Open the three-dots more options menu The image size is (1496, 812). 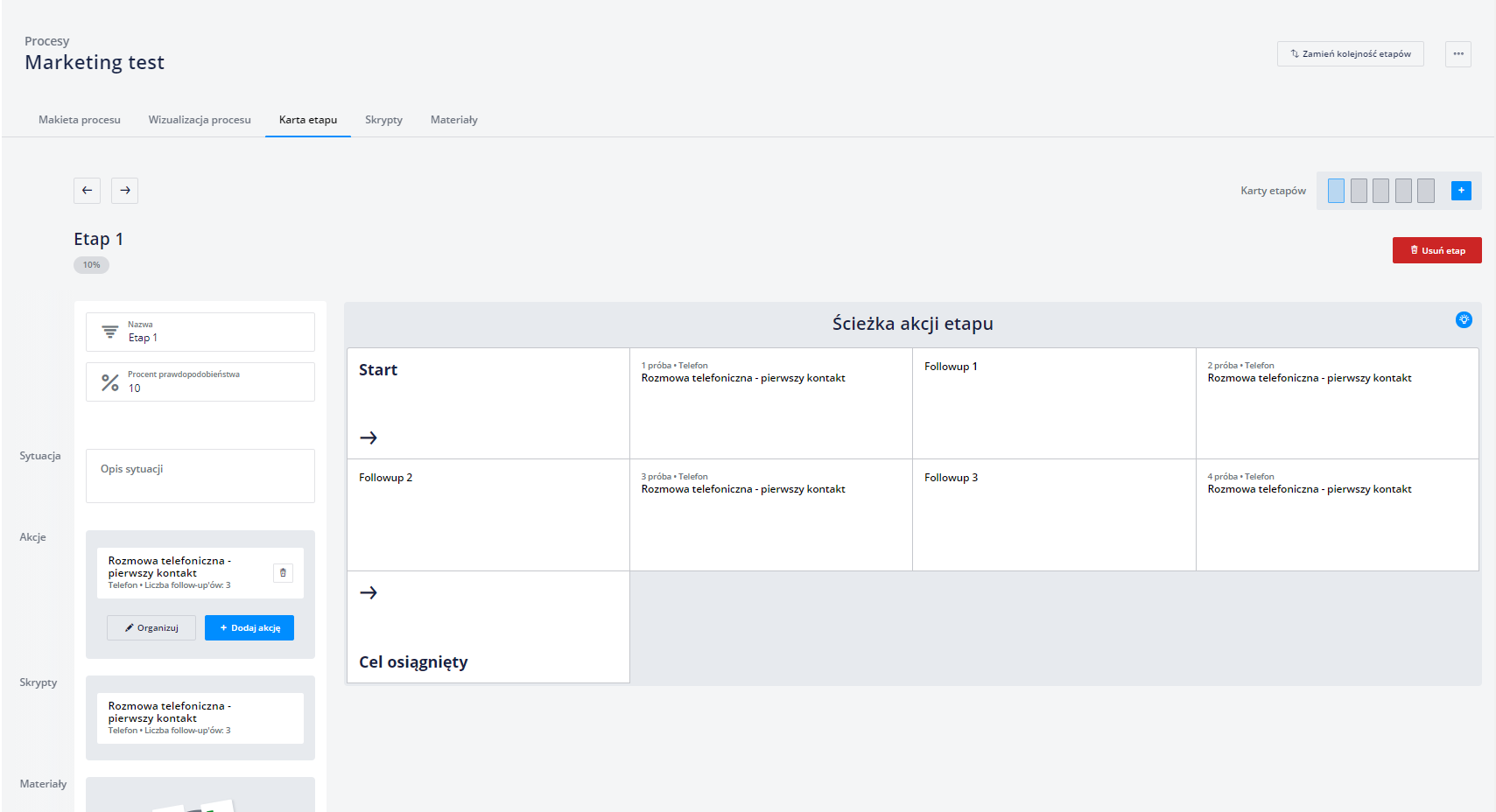tap(1458, 54)
